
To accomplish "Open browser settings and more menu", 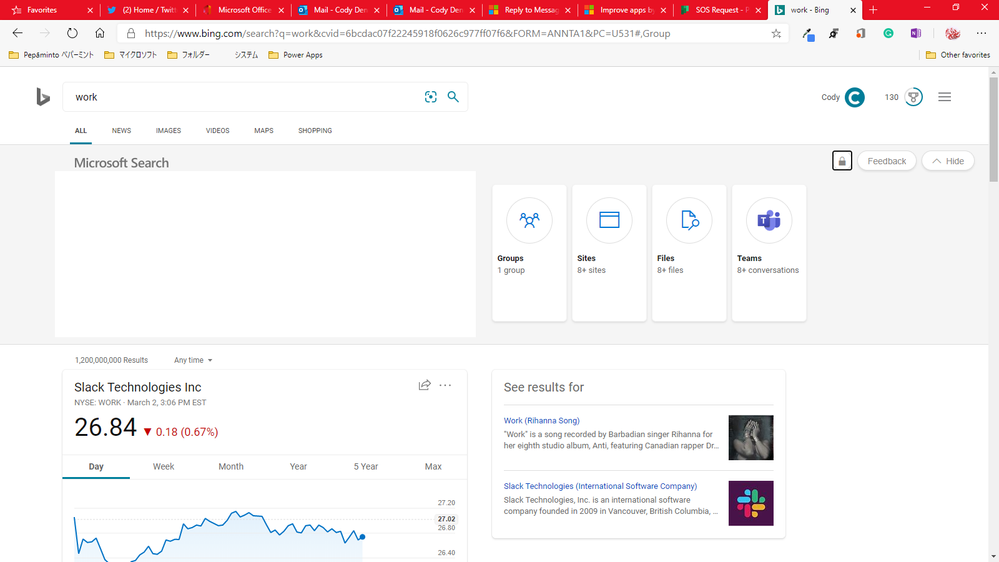I will 981,33.
